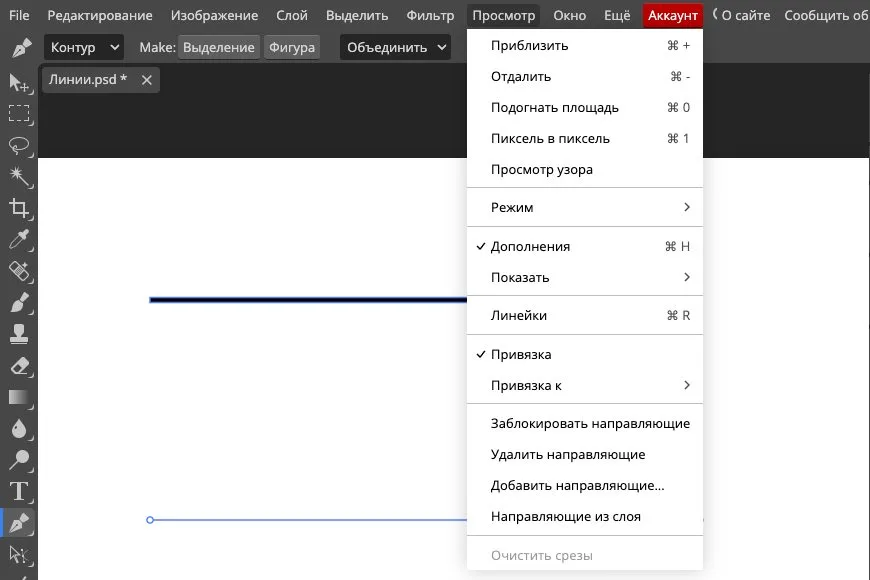Screen dimensions: 870x580
Task: Select the Dodge tool
Action: click(x=19, y=460)
